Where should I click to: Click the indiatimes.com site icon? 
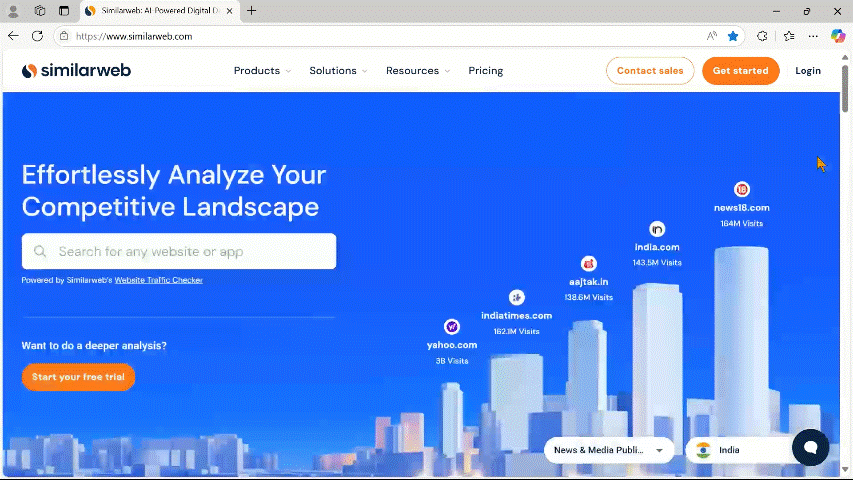click(x=517, y=297)
